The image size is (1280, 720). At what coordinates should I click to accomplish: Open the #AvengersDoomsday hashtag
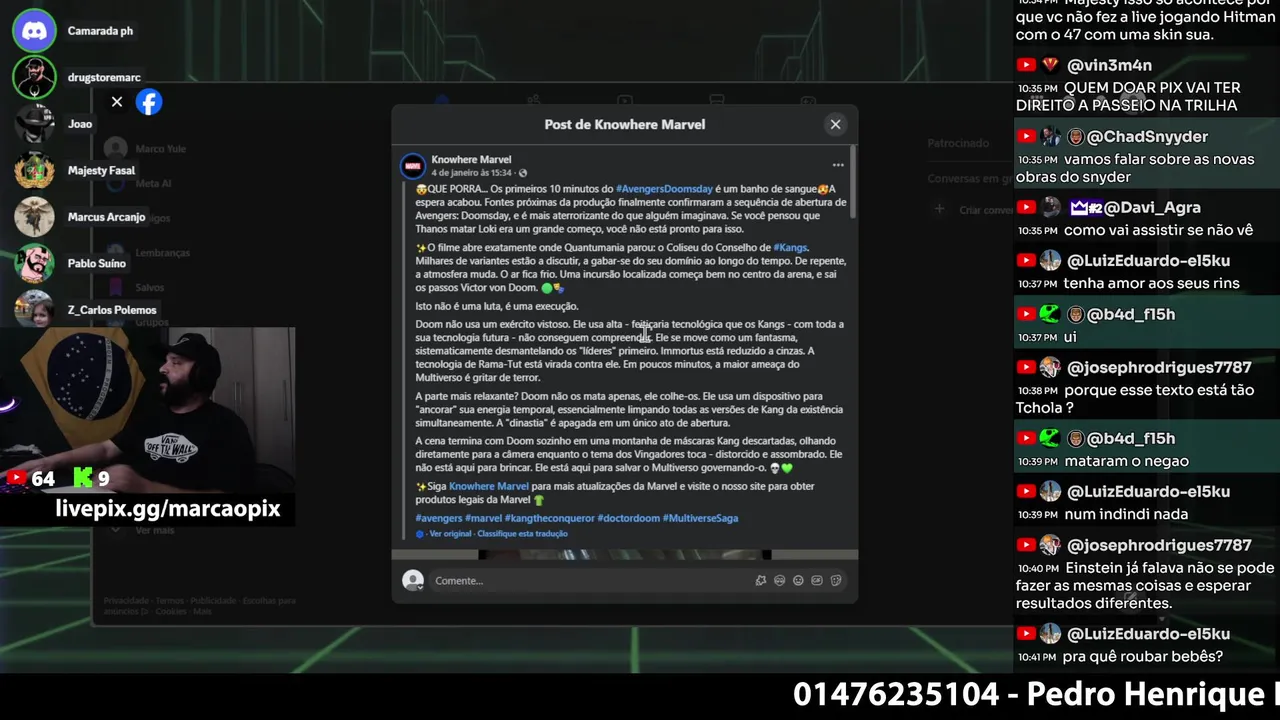(x=664, y=189)
